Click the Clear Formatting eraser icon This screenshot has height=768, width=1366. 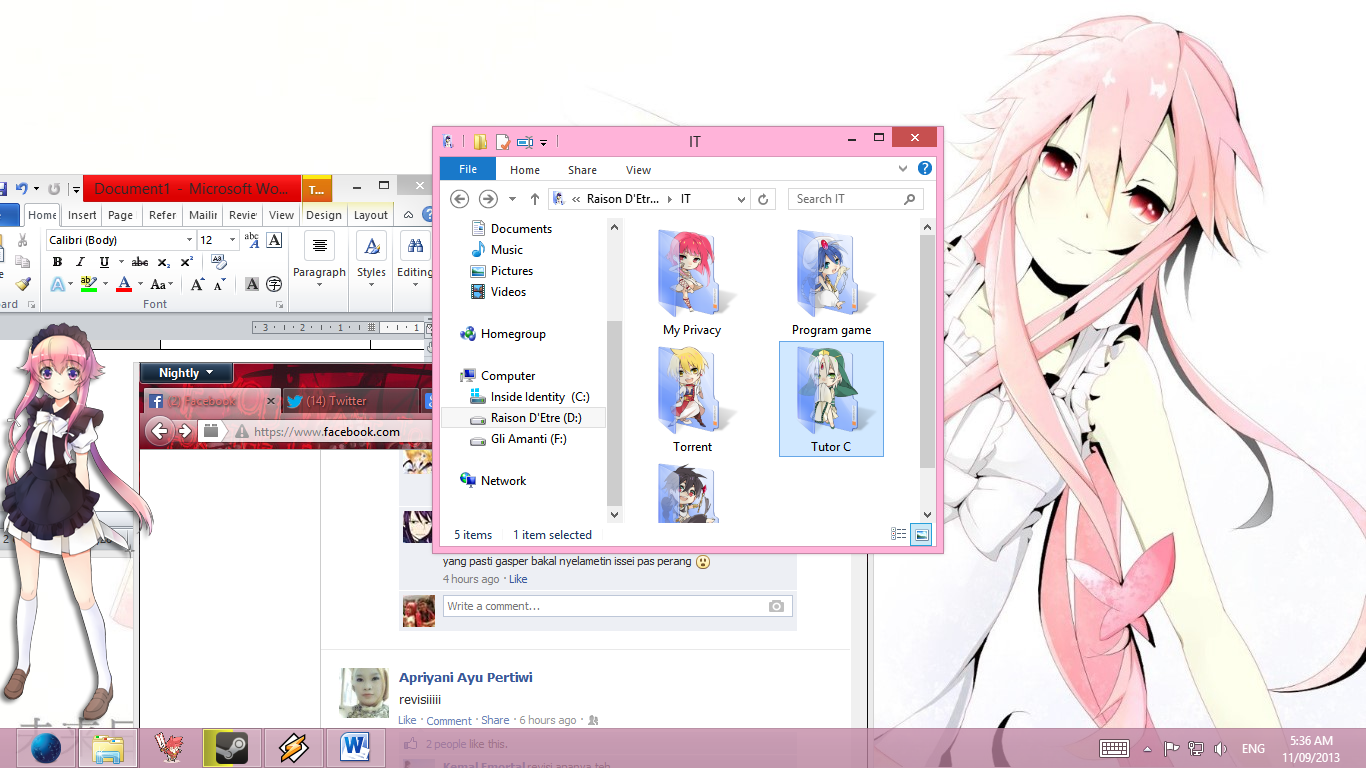[x=218, y=262]
